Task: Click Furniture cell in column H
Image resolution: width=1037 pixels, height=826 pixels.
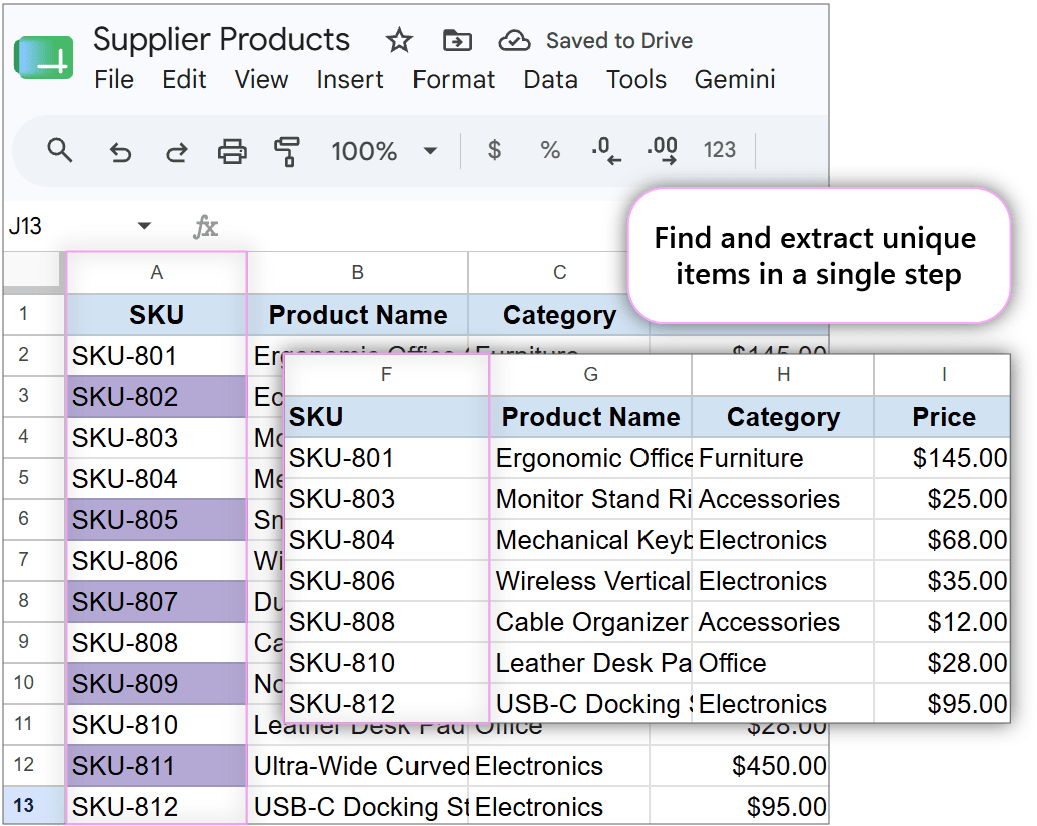Action: (x=784, y=458)
